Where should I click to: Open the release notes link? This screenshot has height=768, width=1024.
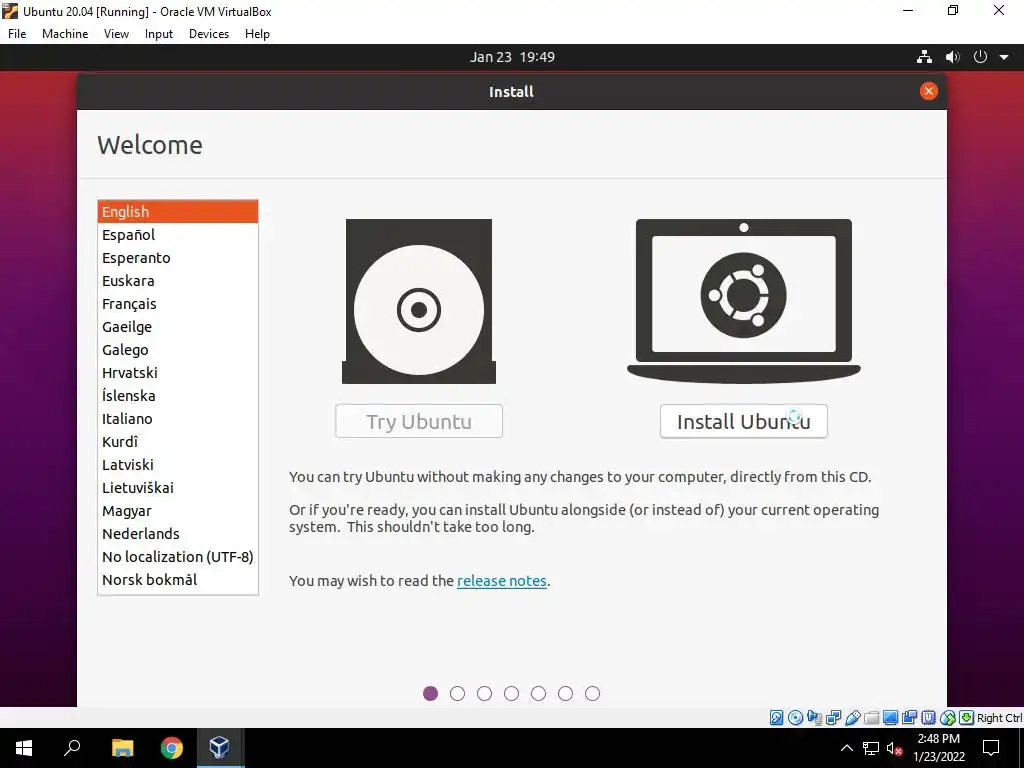point(502,581)
